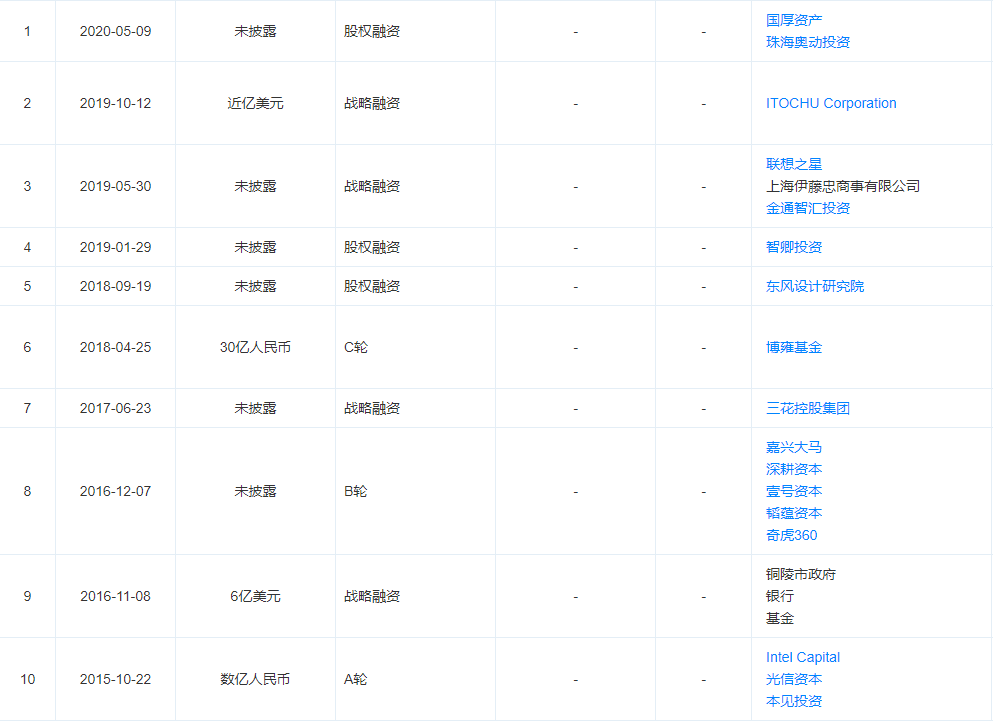Click date cell 2018-09-19
993x721 pixels.
click(115, 286)
